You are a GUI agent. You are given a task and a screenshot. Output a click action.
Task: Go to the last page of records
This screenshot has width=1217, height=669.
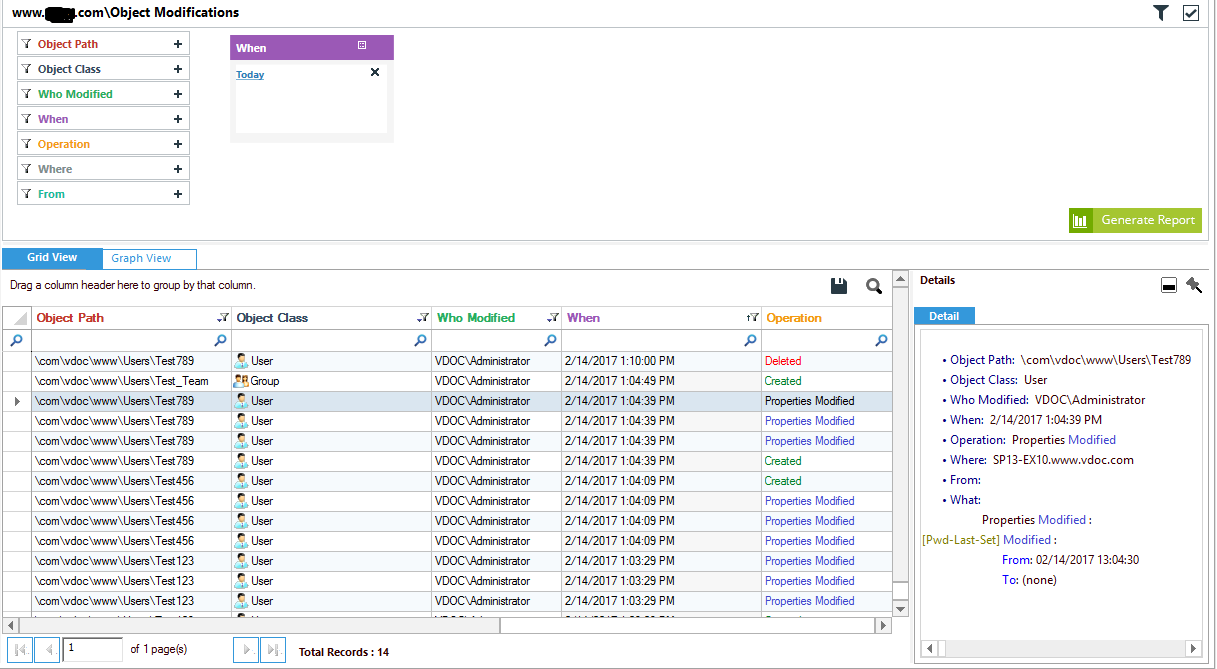[273, 650]
